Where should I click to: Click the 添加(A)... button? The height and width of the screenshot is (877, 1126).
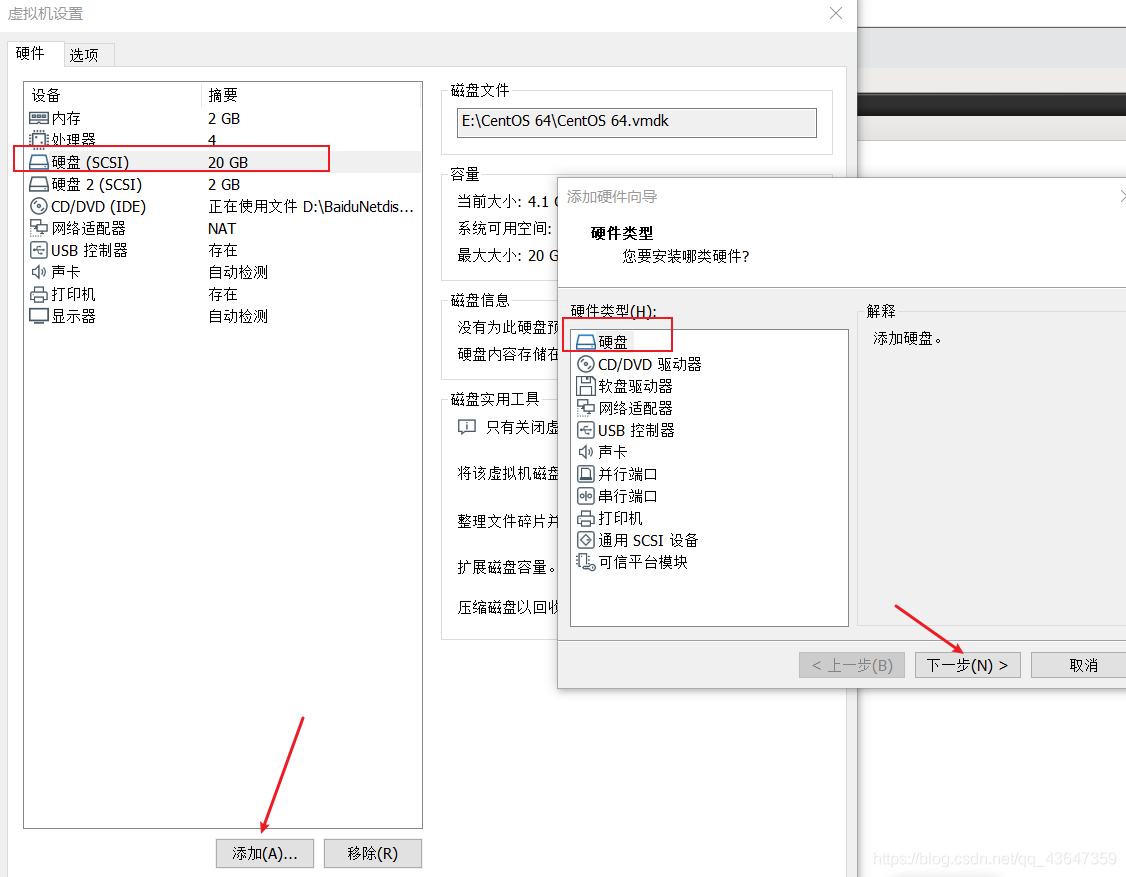264,853
